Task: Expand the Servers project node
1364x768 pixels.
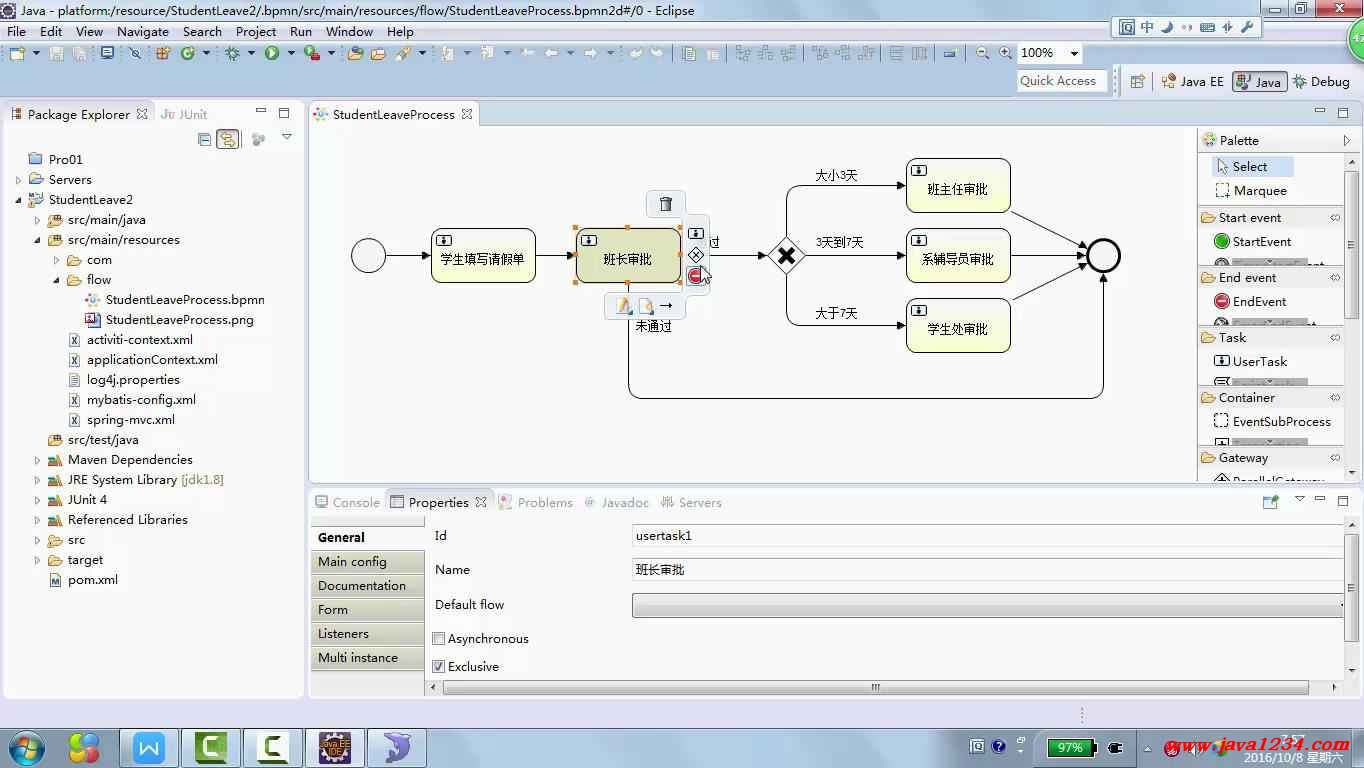Action: point(18,180)
